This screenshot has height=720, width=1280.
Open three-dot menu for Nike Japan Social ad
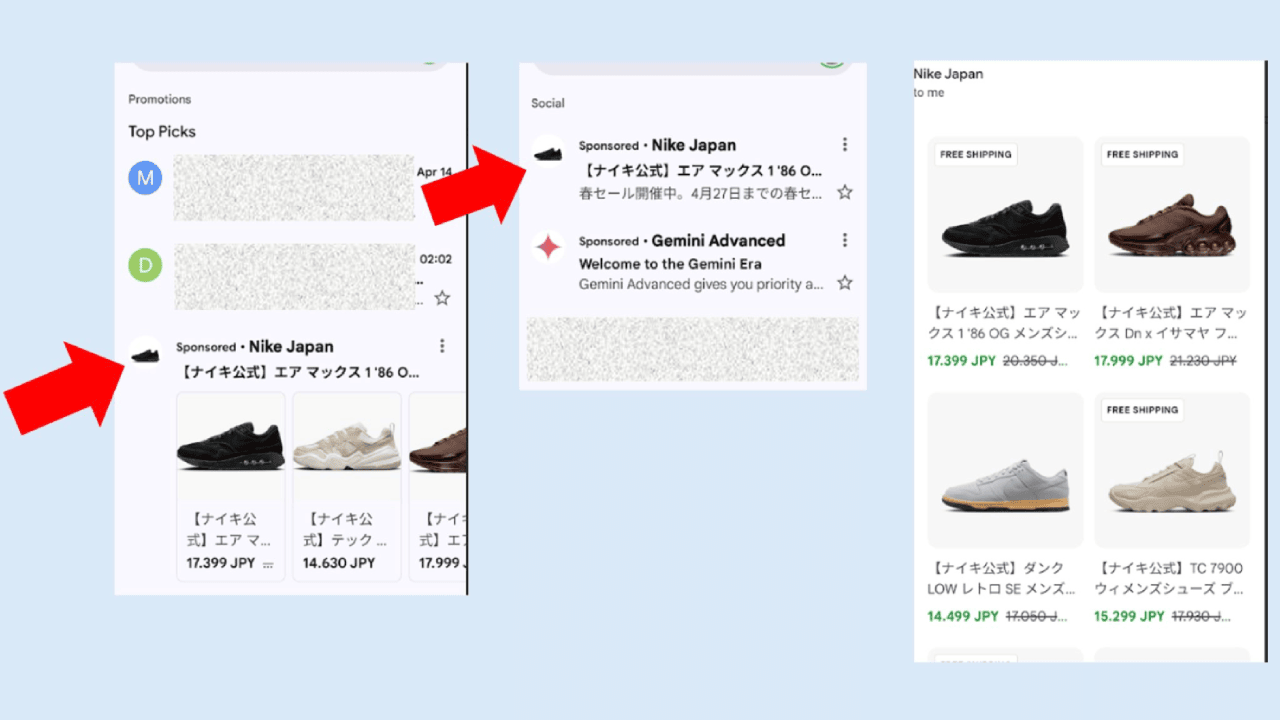(845, 145)
